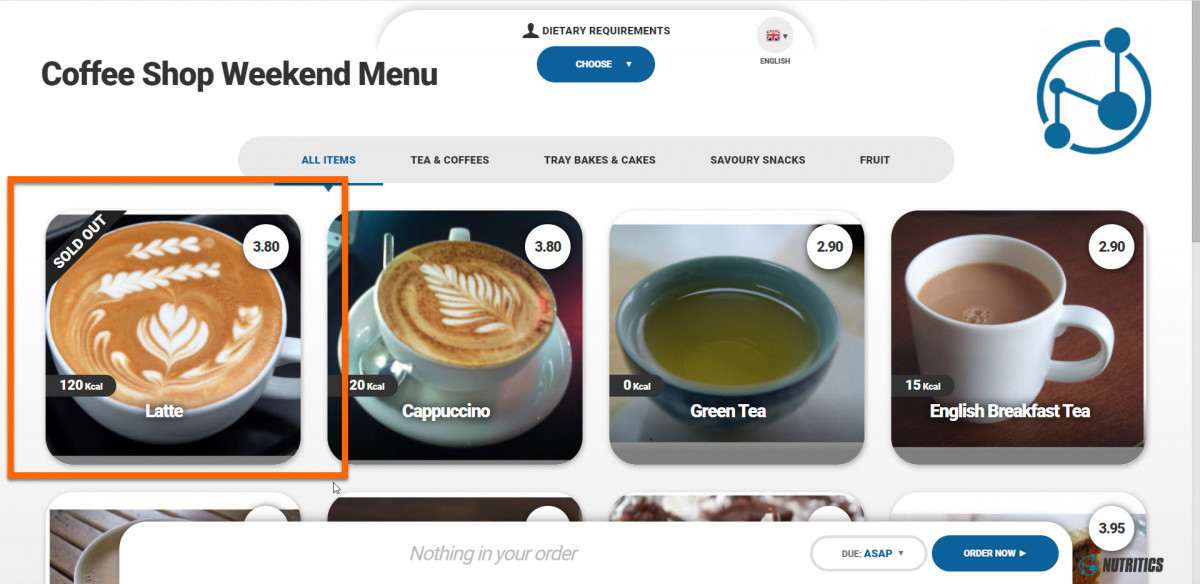Open the CHOOSE dietary requirements dropdown
This screenshot has height=584, width=1200.
596,64
